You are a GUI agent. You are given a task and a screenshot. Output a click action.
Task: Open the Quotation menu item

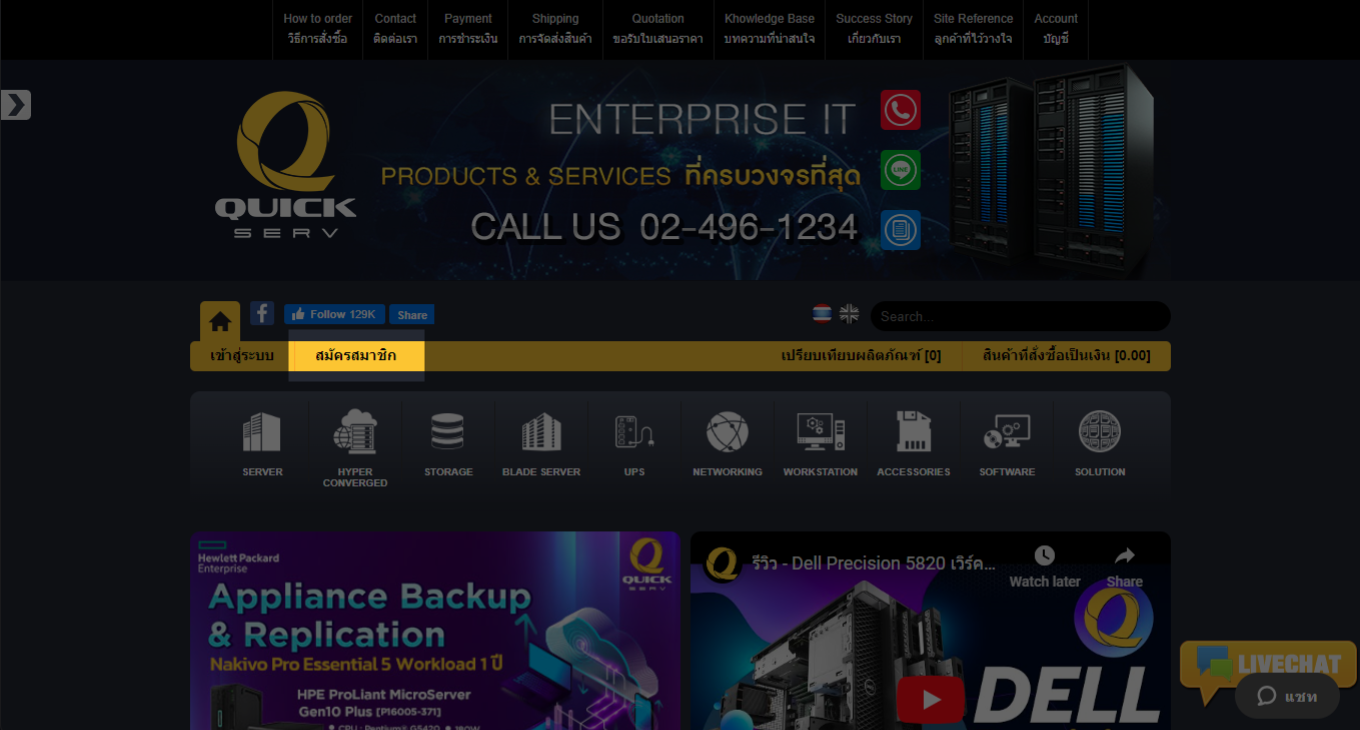pyautogui.click(x=658, y=29)
